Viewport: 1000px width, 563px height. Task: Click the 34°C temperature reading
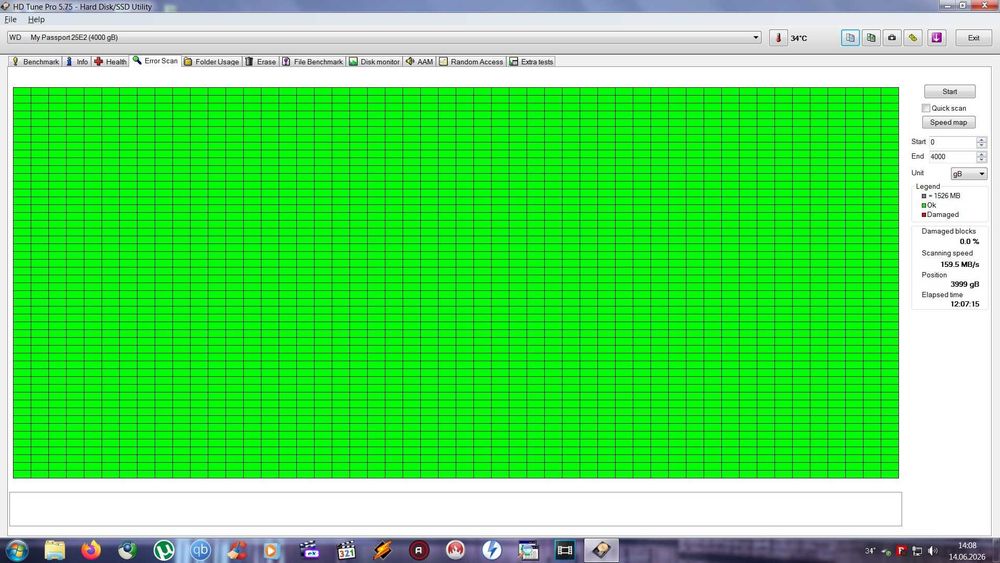(798, 38)
